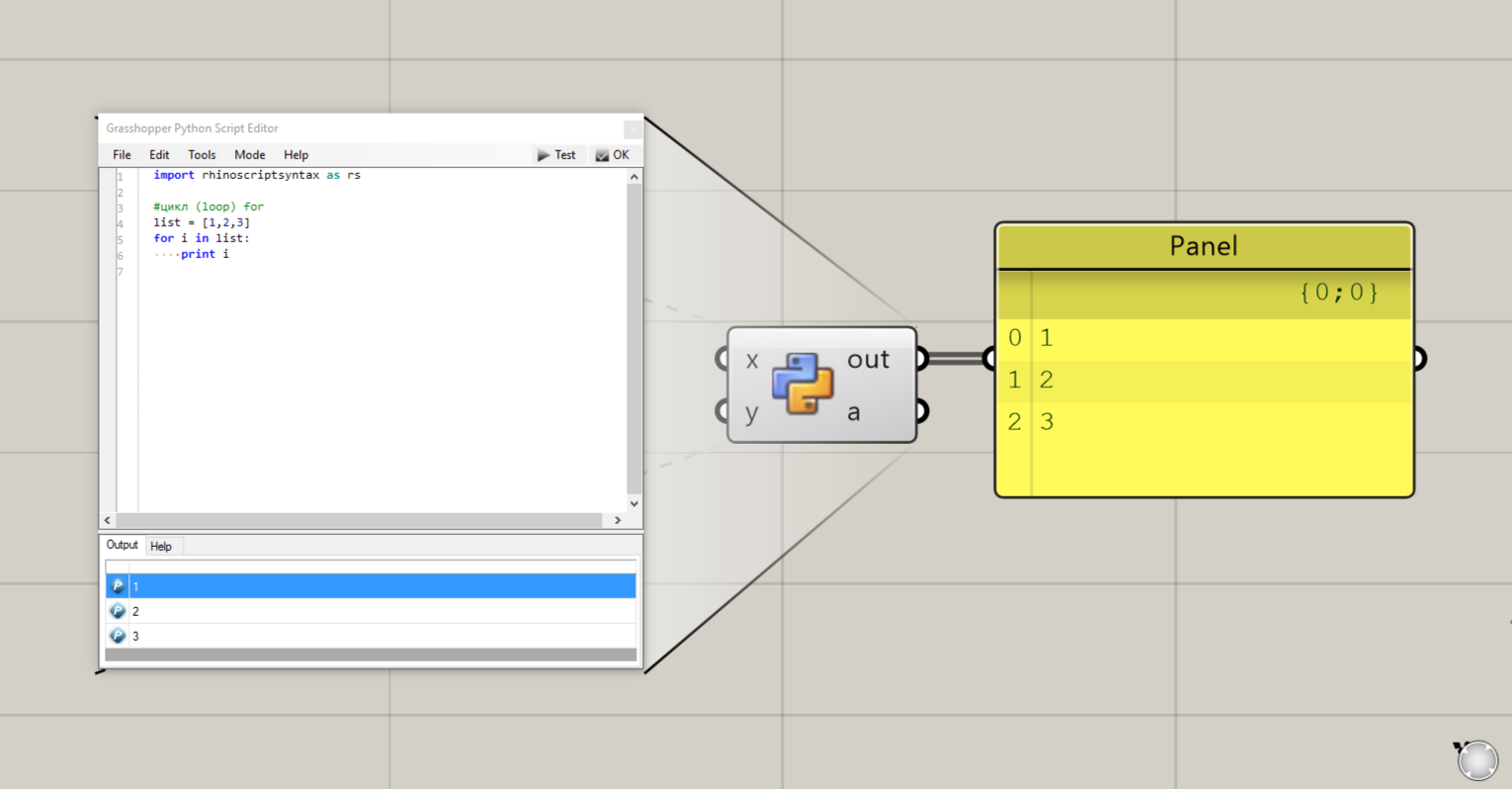Select Panel row index 2 value 3
Screen dimensions: 1512x789
(1204, 422)
